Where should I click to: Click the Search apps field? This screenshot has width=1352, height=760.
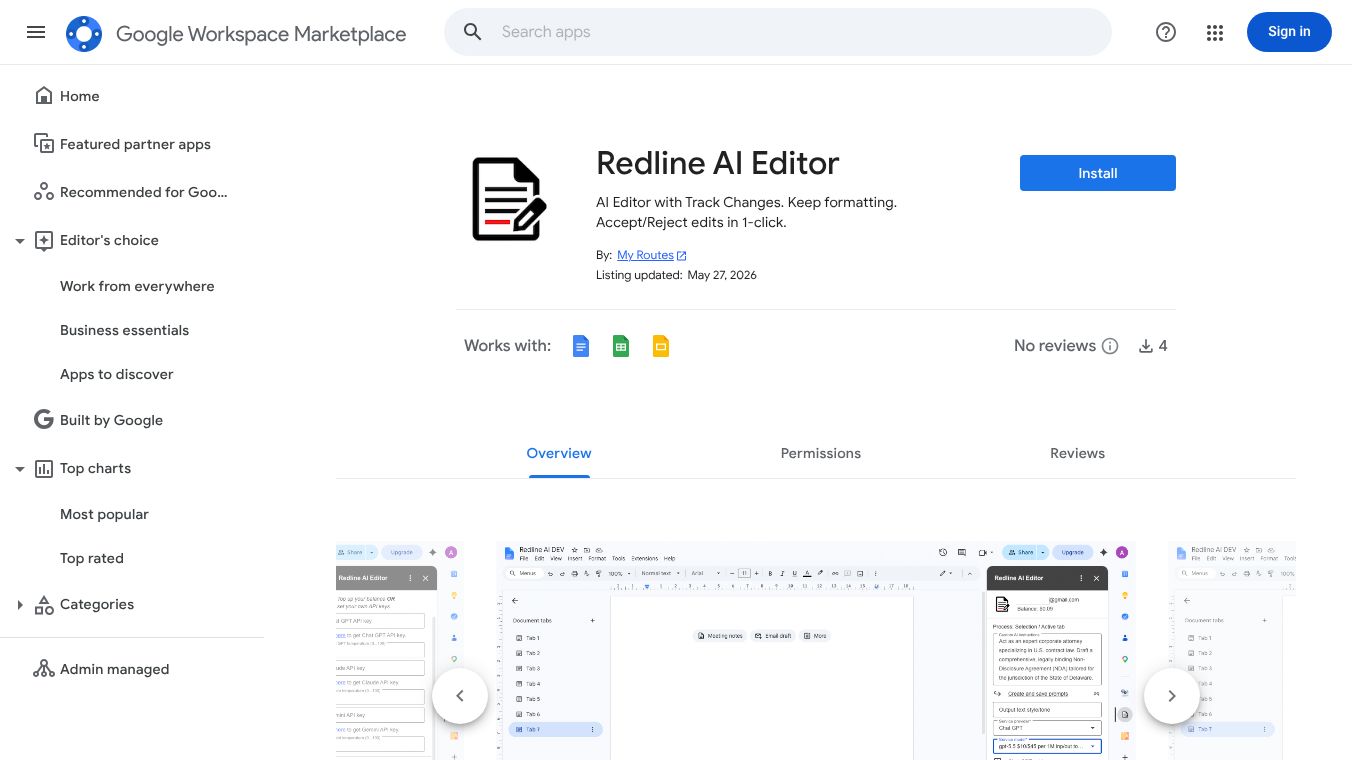(778, 32)
